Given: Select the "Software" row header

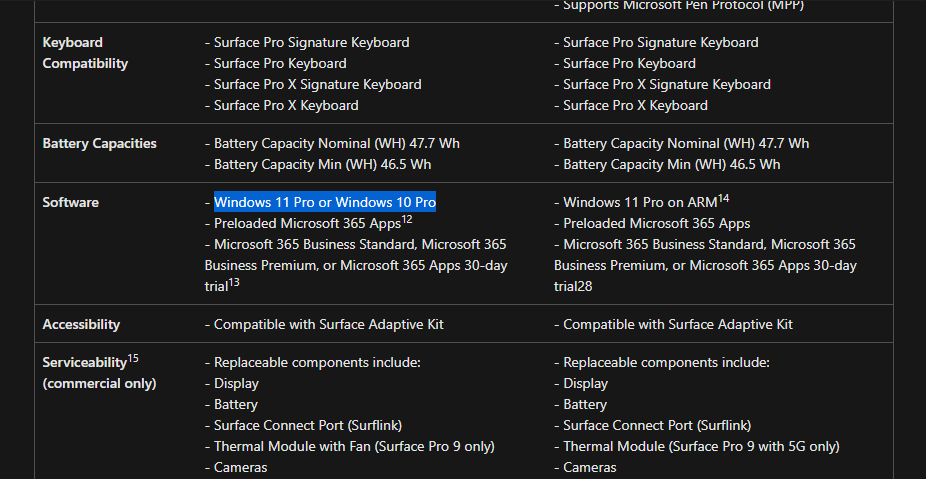Looking at the screenshot, I should point(70,203).
